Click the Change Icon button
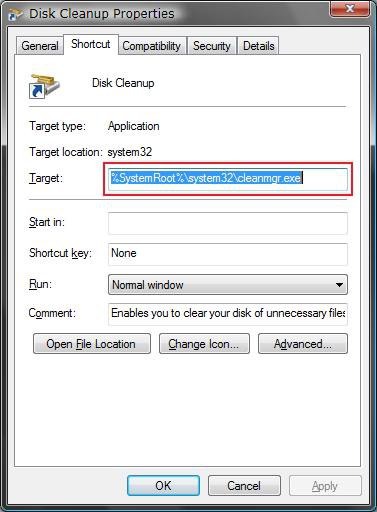The width and height of the screenshot is (377, 512). (x=204, y=344)
